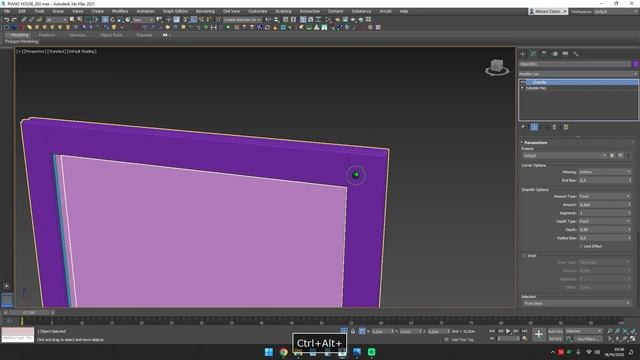Viewport: 640px width, 360px height.
Task: Open the Modifier List dropdown
Action: (x=578, y=74)
